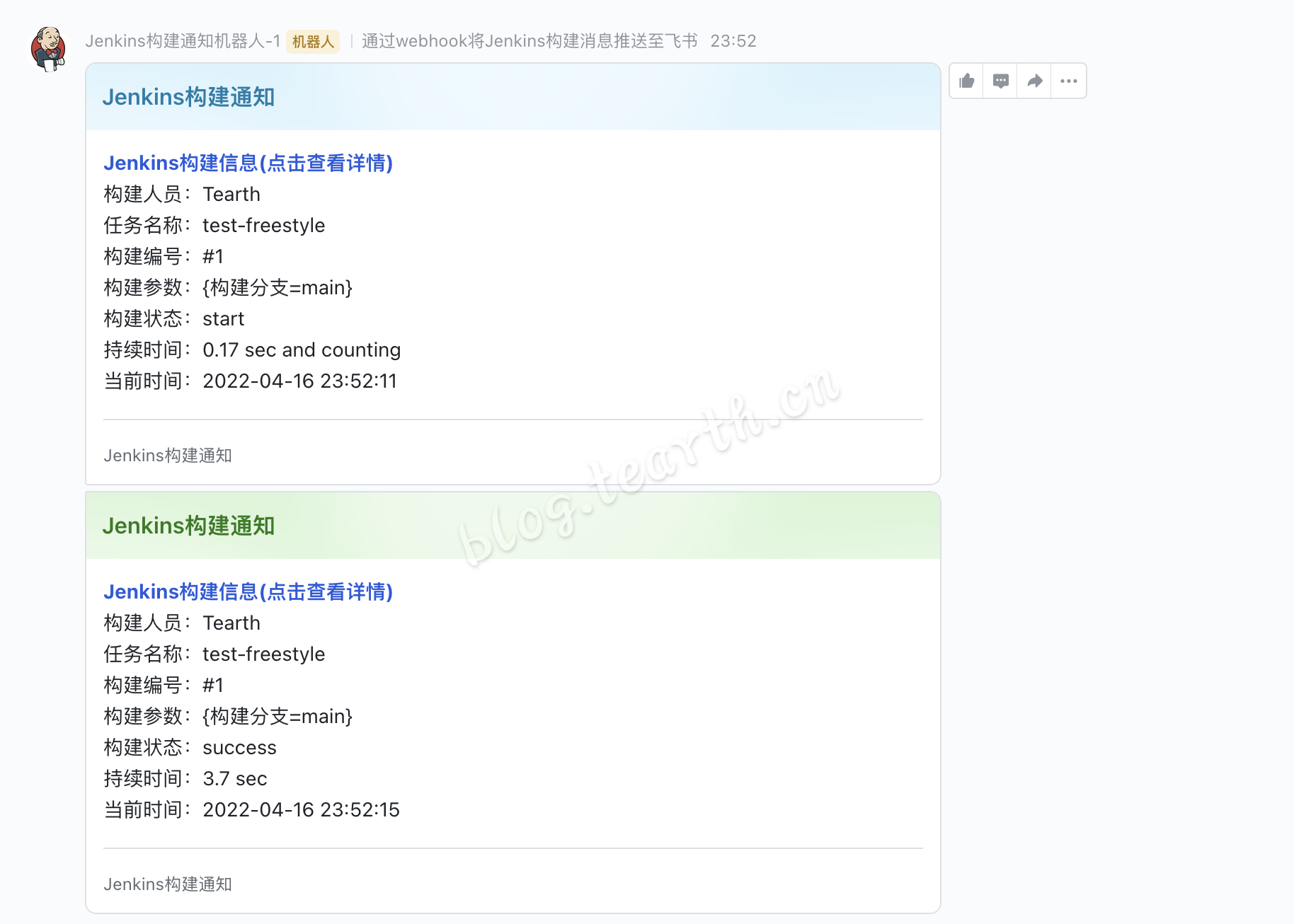Click the message time 23:52
The height and width of the screenshot is (924, 1294).
click(x=733, y=41)
